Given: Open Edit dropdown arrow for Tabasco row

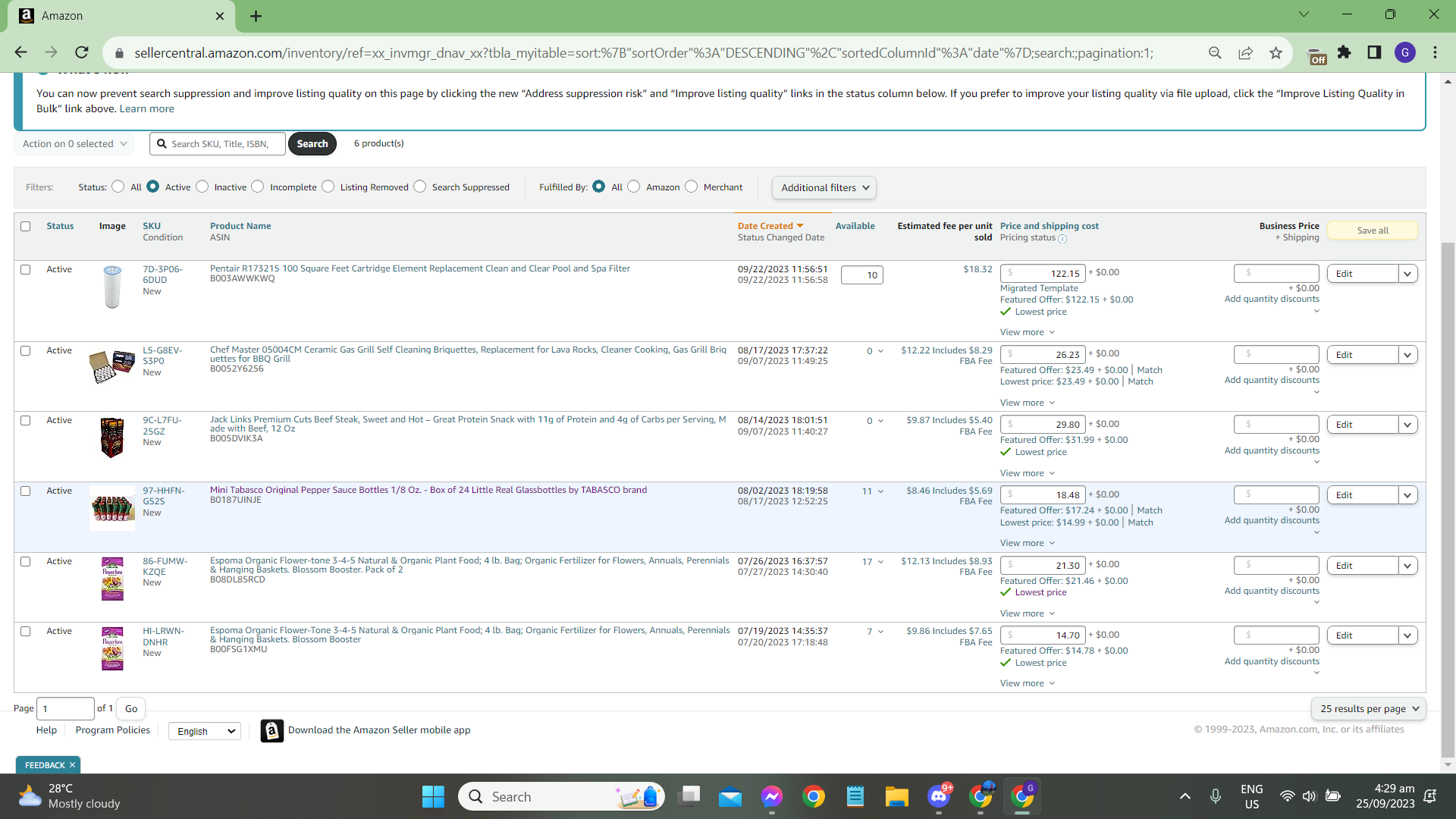Looking at the screenshot, I should [x=1408, y=495].
